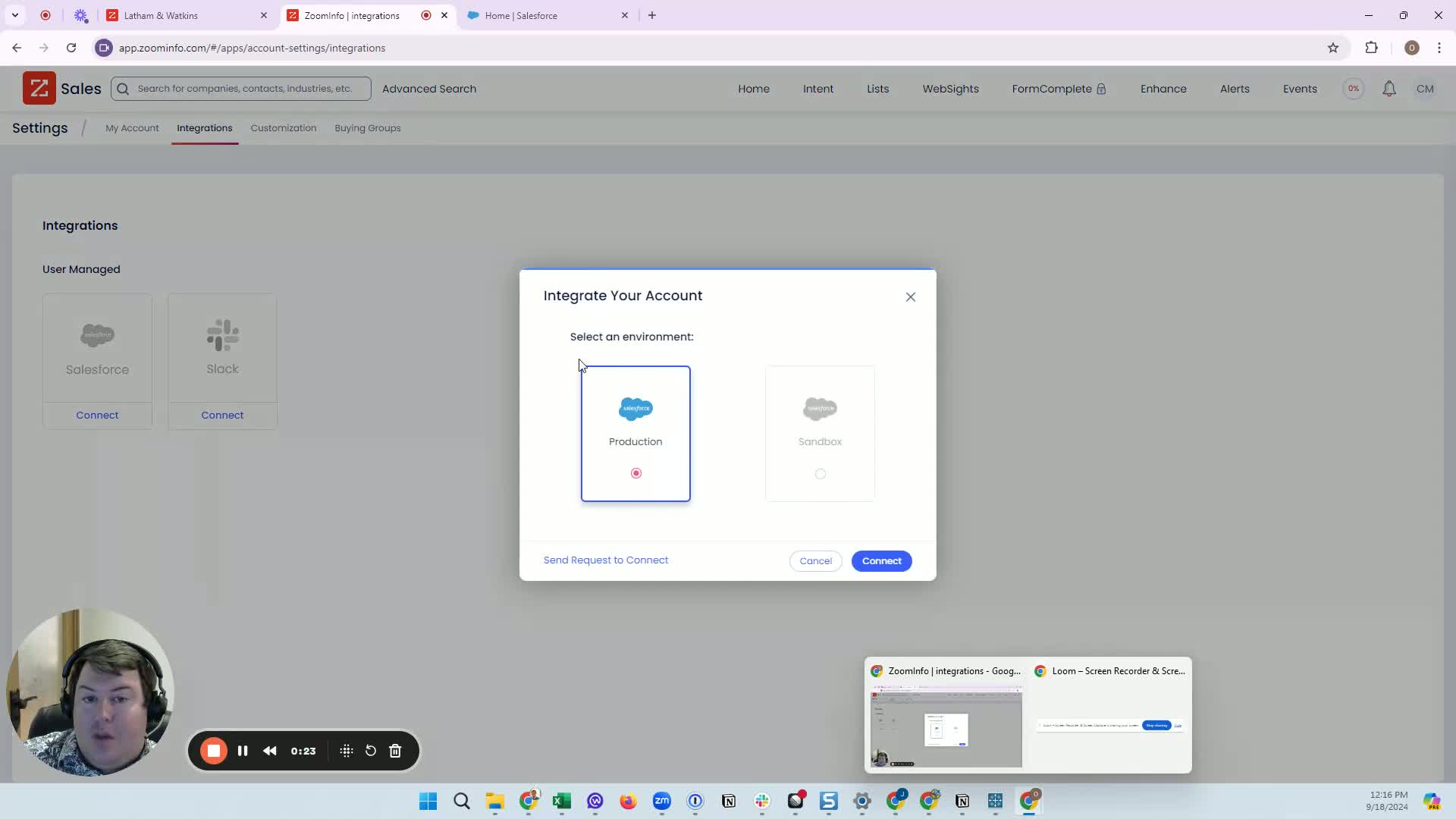
Task: Open the CM user profile menu
Action: point(1425,89)
